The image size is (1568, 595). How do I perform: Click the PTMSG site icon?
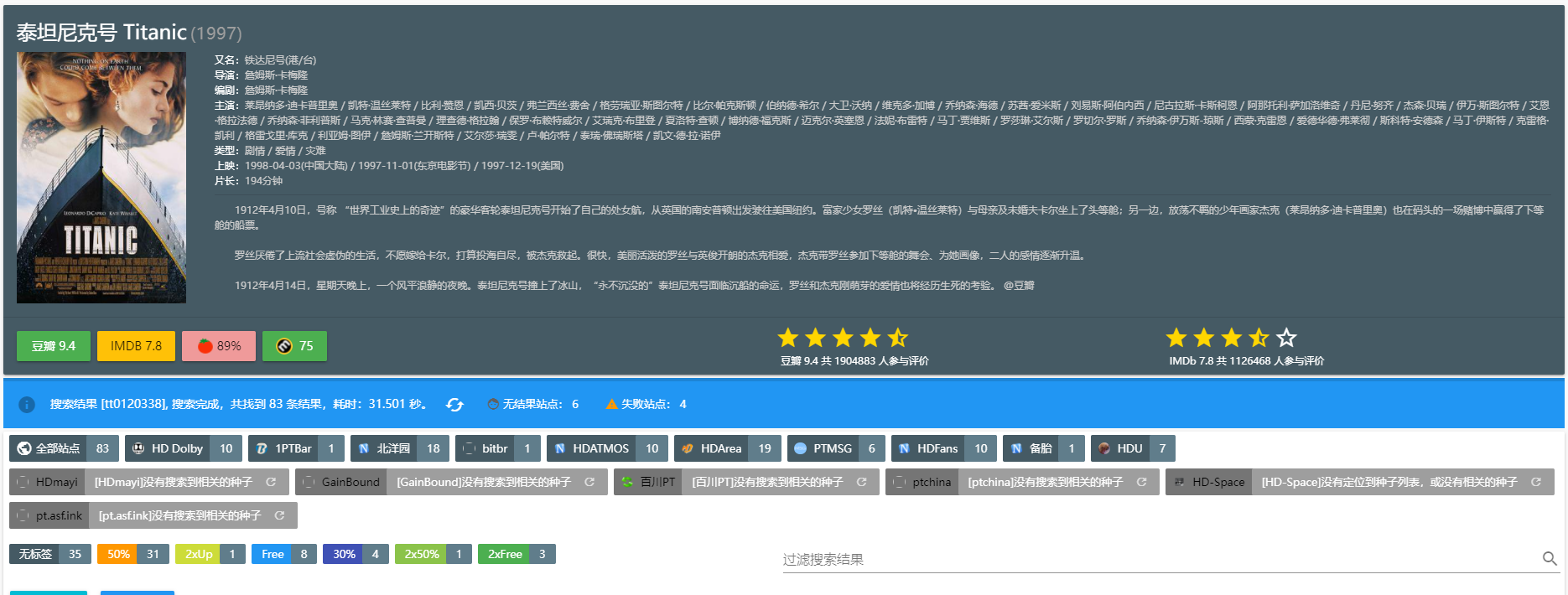[800, 448]
